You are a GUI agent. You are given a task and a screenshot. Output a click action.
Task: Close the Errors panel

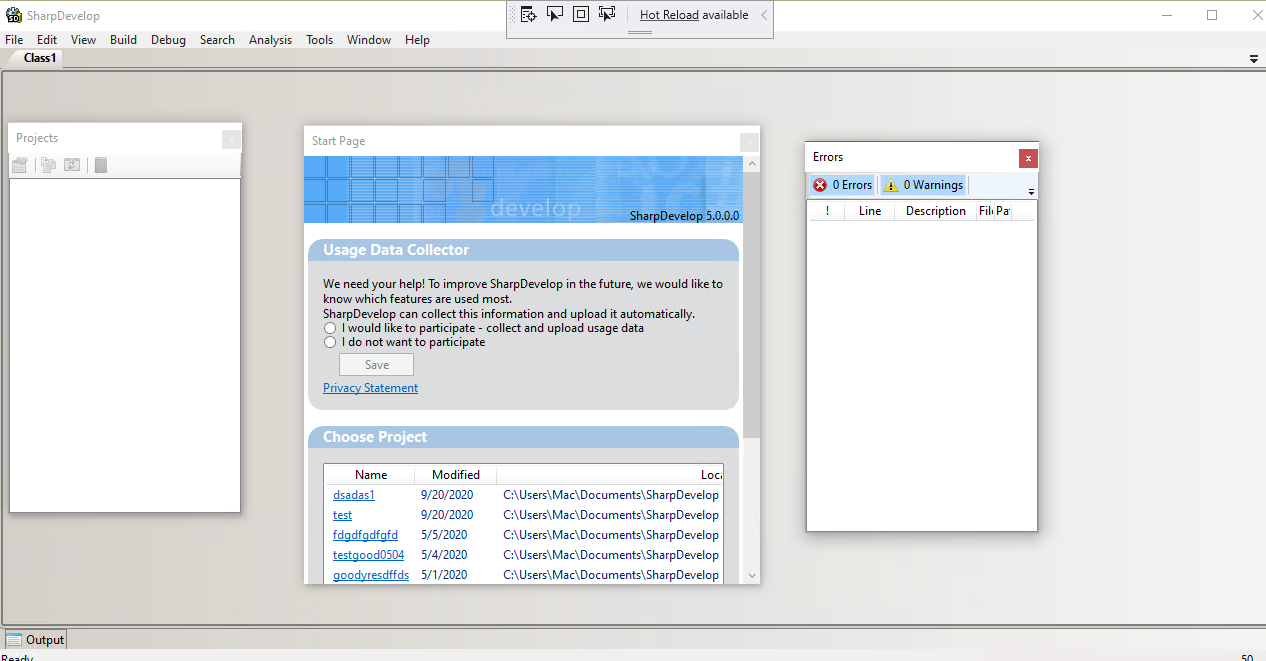pyautogui.click(x=1028, y=158)
